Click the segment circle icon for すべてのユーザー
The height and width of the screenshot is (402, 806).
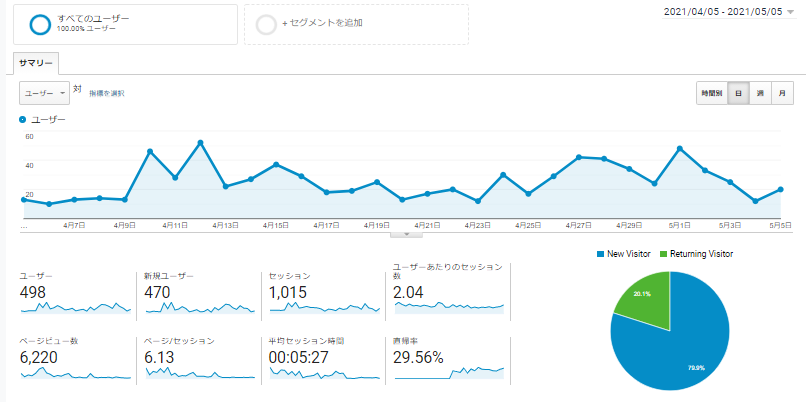pos(40,24)
